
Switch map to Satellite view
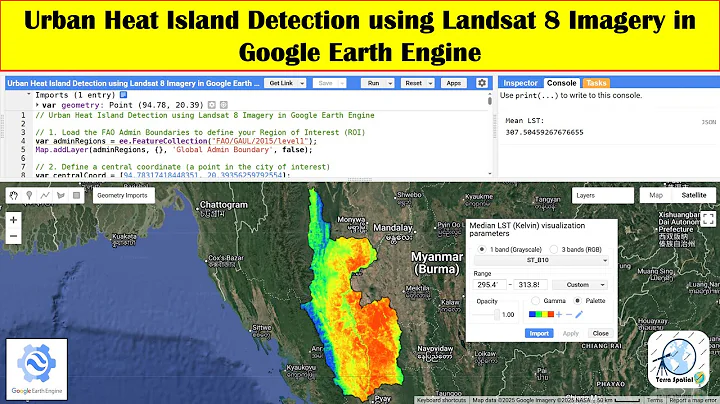click(694, 195)
